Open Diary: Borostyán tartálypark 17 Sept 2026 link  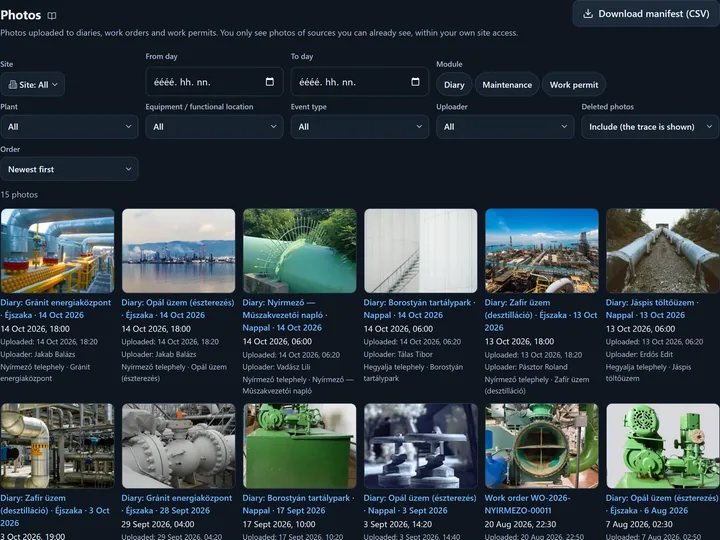click(298, 504)
